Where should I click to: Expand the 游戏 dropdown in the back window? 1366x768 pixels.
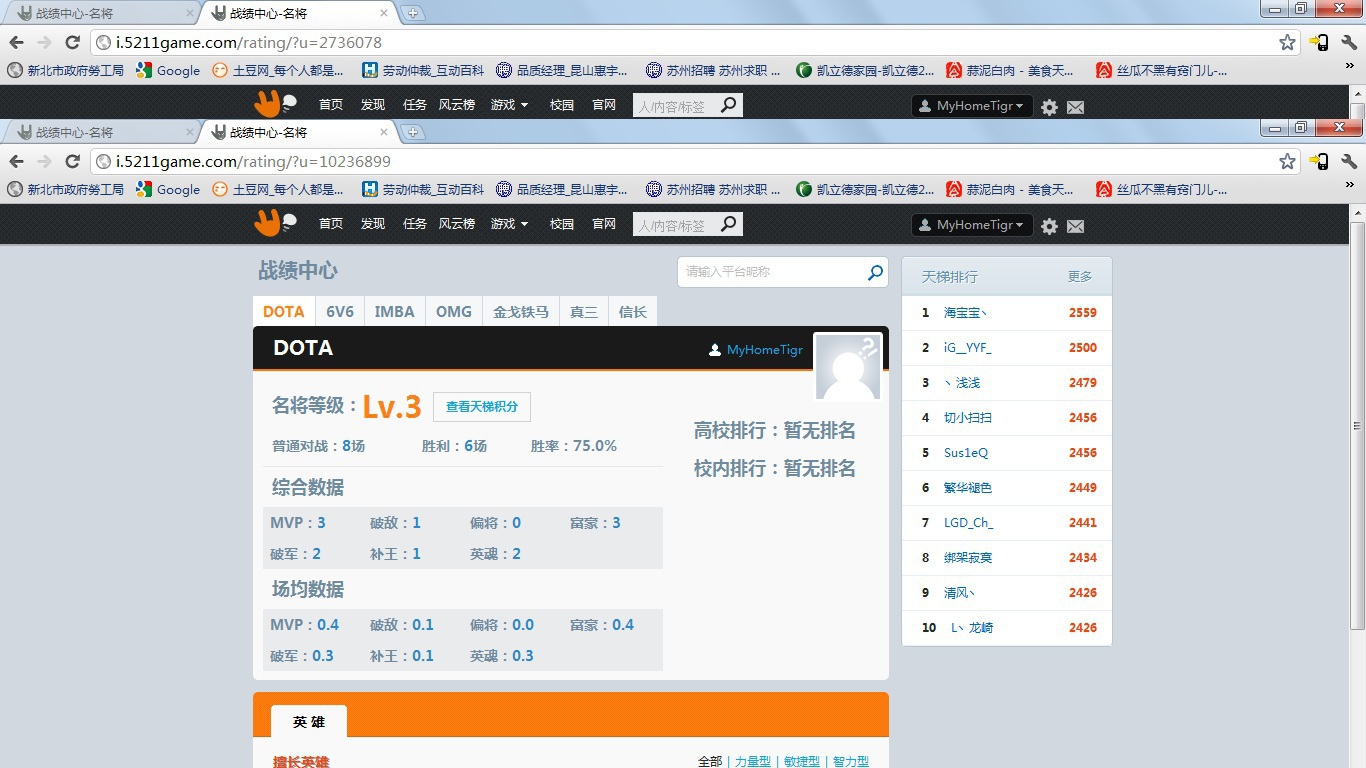(509, 105)
